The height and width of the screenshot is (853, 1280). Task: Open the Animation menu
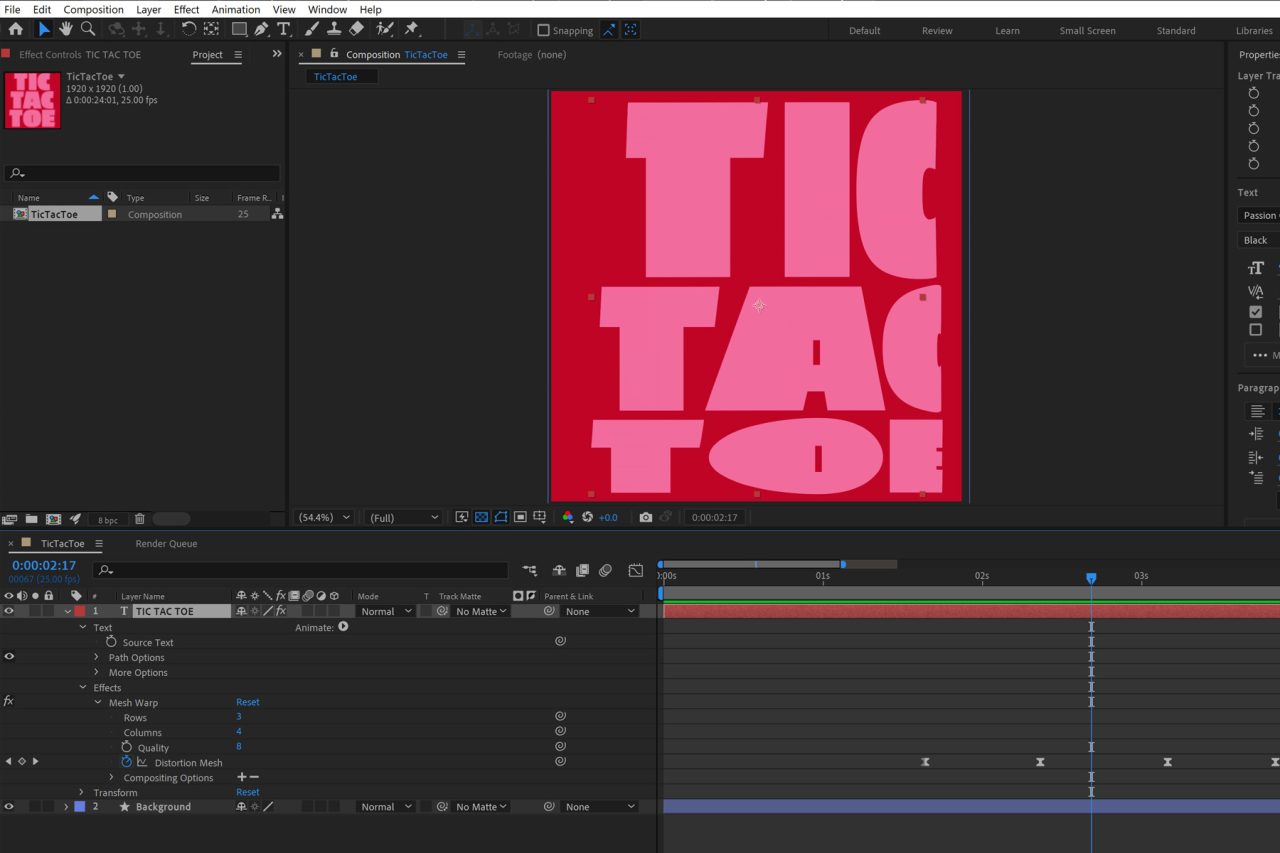point(235,9)
